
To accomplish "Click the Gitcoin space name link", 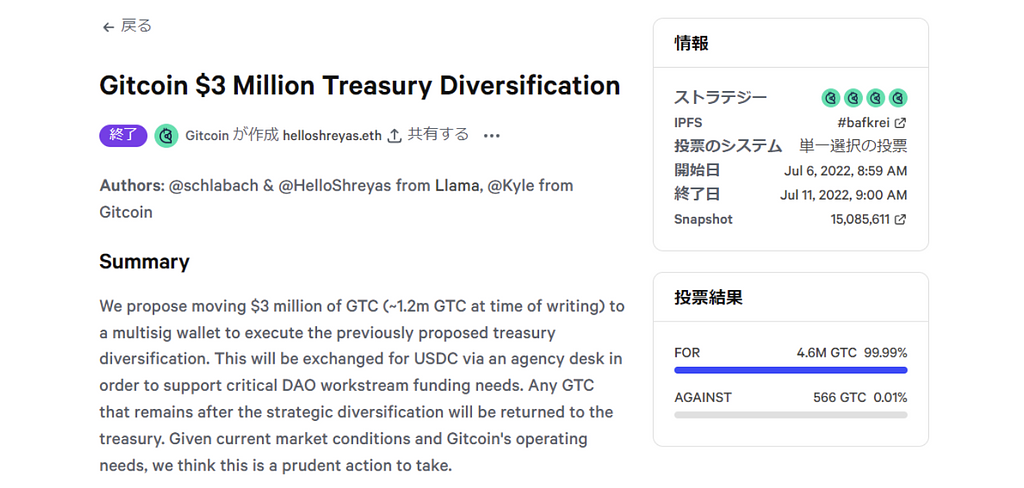I will point(207,135).
